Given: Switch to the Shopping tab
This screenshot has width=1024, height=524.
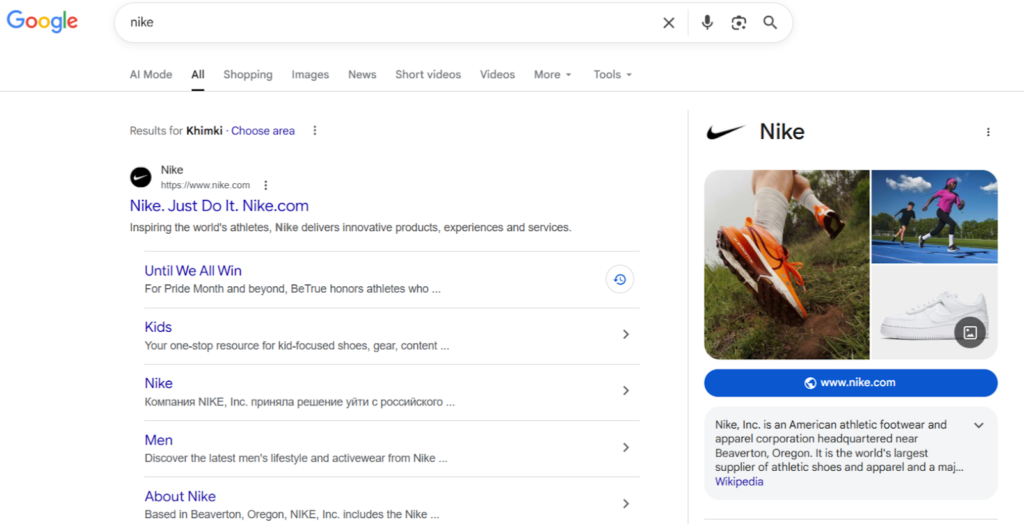Looking at the screenshot, I should point(248,75).
